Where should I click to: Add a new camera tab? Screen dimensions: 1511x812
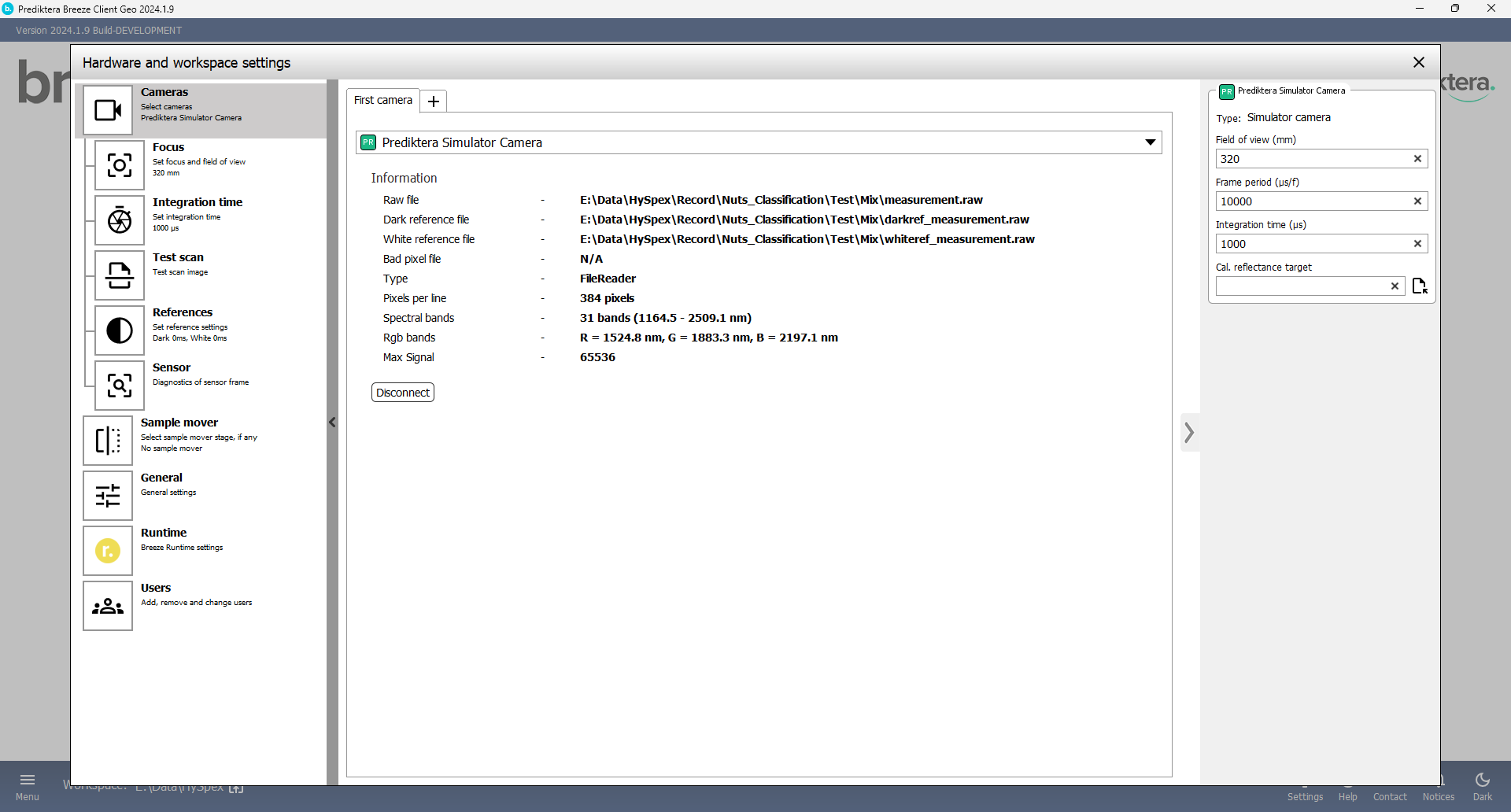tap(434, 101)
